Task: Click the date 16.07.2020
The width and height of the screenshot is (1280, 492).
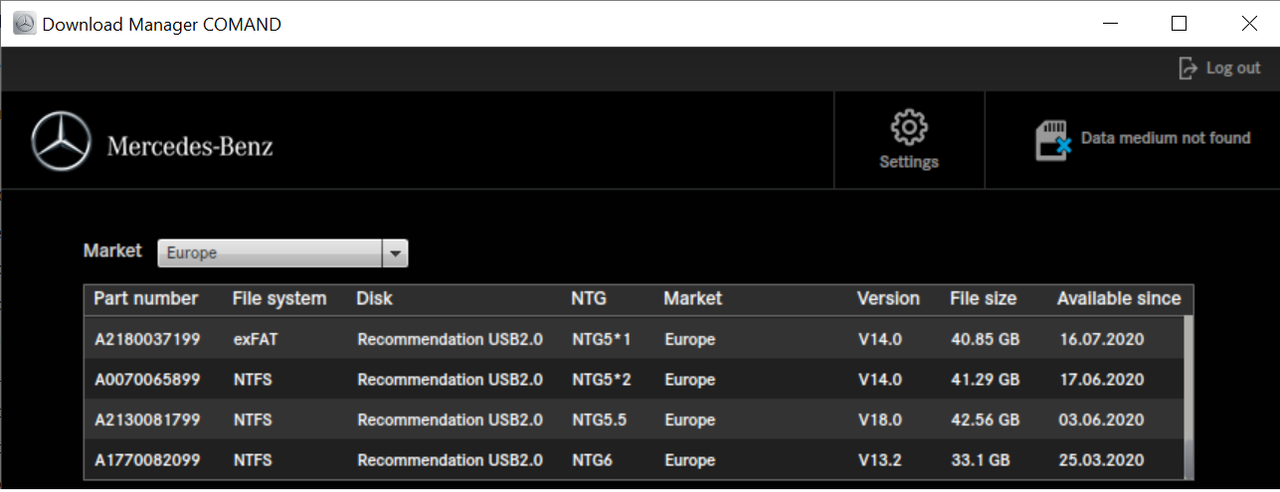Action: pos(1101,339)
